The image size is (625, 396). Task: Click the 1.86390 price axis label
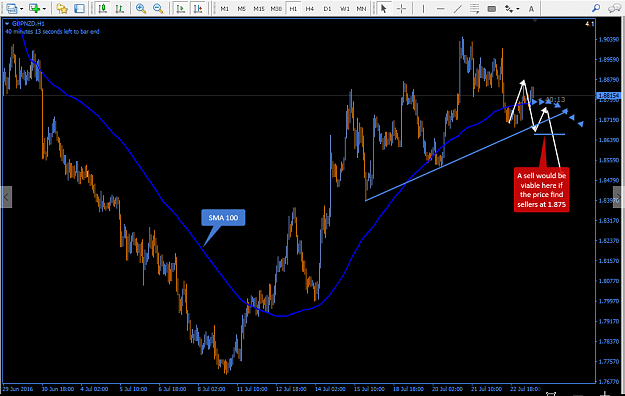609,140
